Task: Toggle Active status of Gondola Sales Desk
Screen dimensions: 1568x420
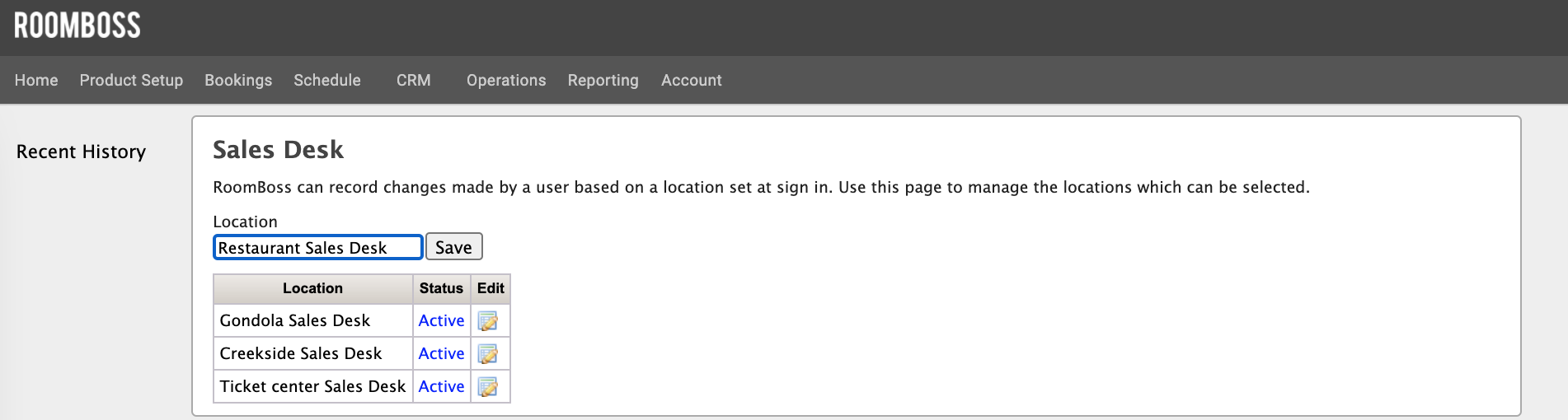Action: click(x=441, y=321)
